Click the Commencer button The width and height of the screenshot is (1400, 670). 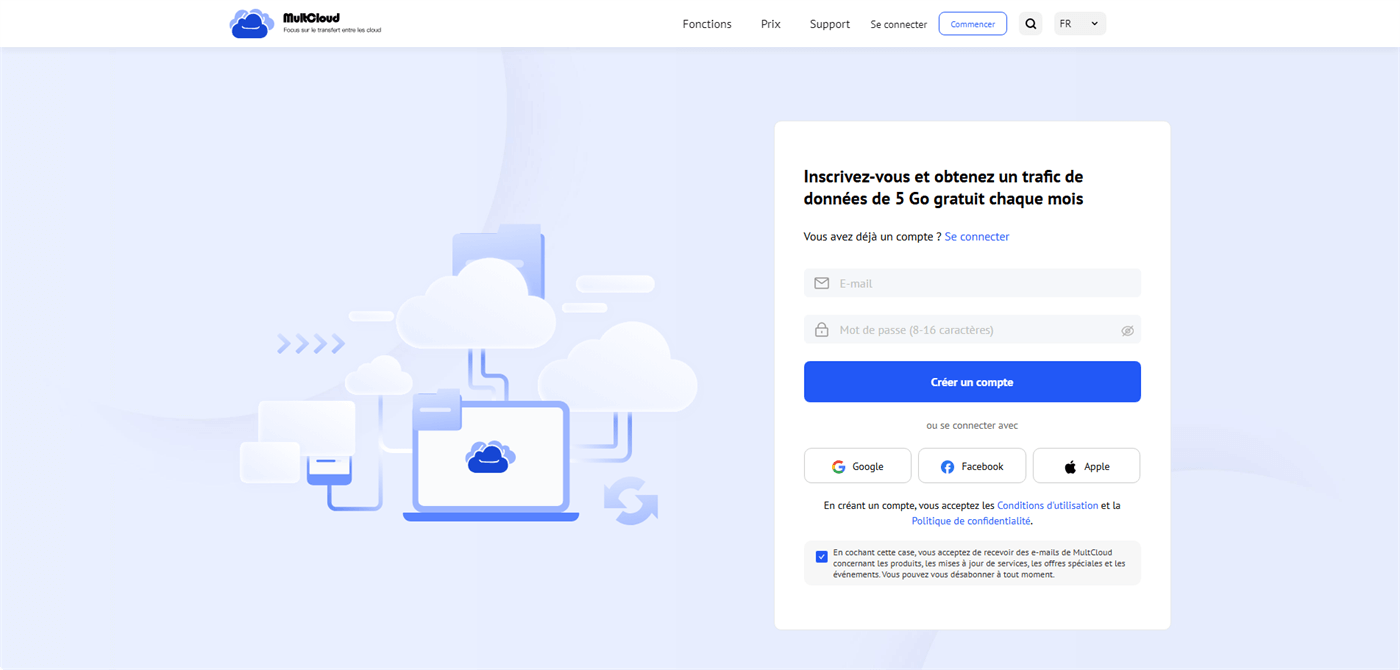pos(973,24)
